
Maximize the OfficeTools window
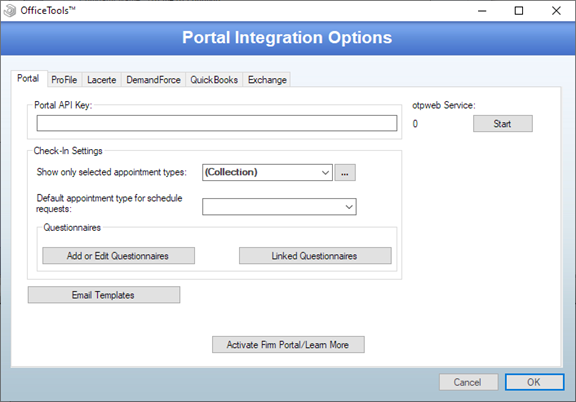coord(519,11)
